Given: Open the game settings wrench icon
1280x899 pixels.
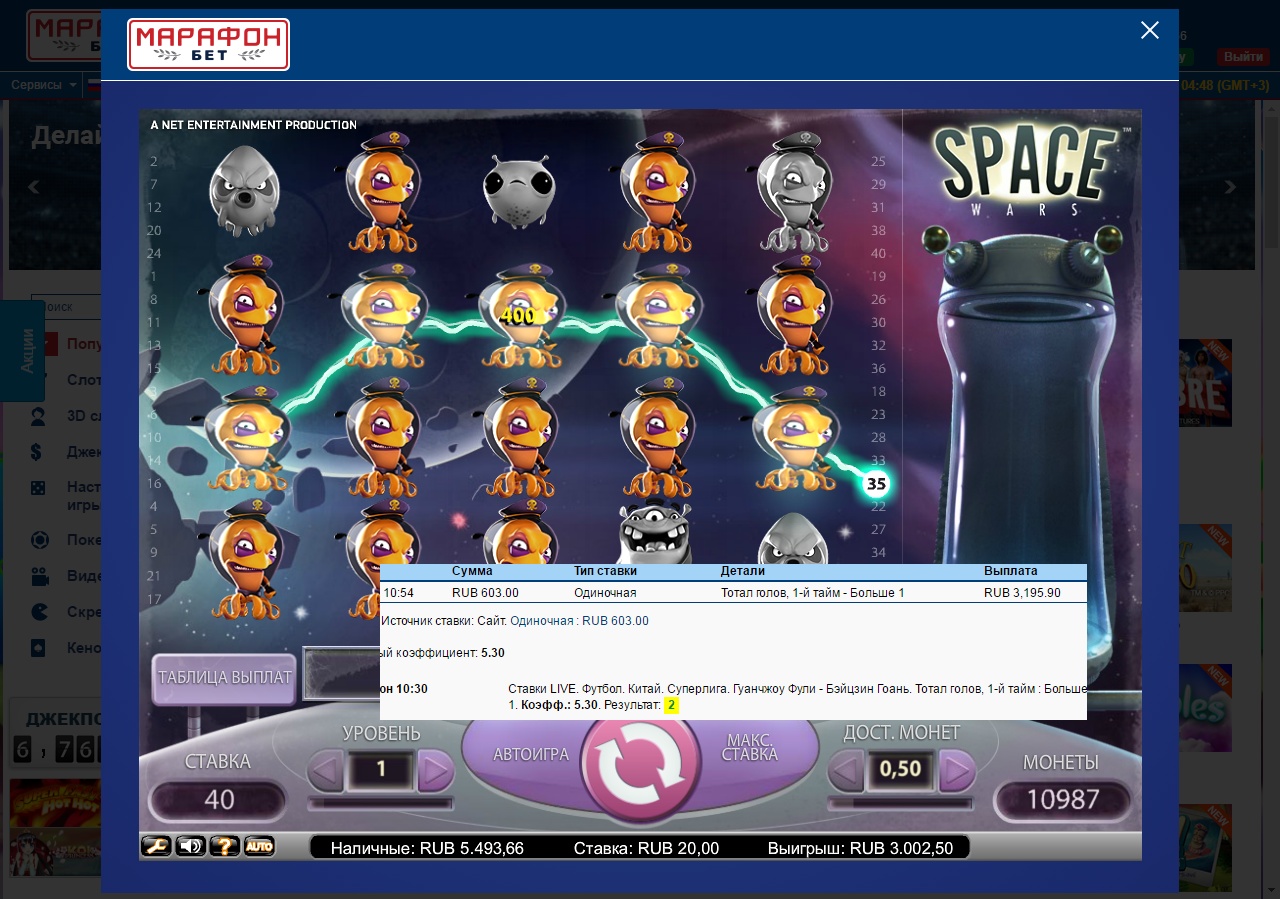Looking at the screenshot, I should 156,846.
